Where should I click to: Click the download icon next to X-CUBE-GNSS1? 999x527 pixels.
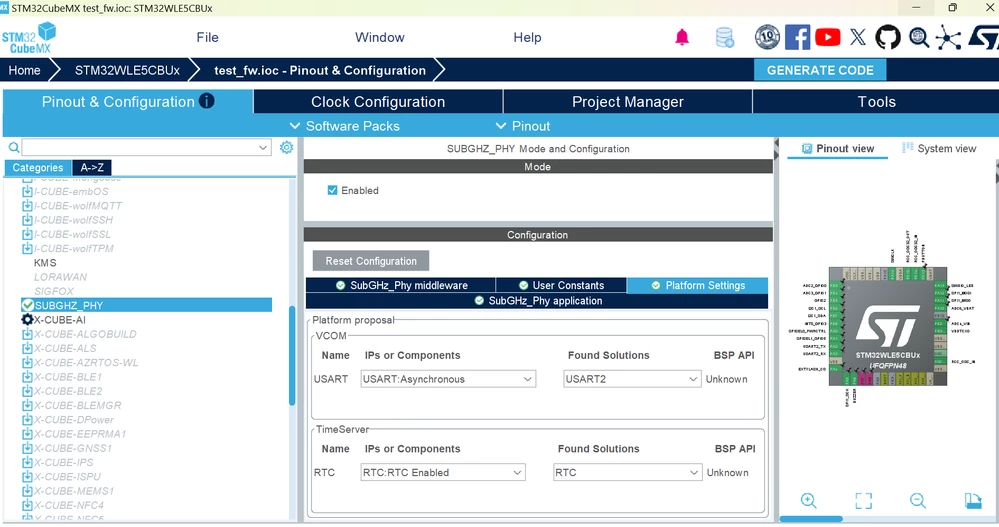tap(27, 448)
